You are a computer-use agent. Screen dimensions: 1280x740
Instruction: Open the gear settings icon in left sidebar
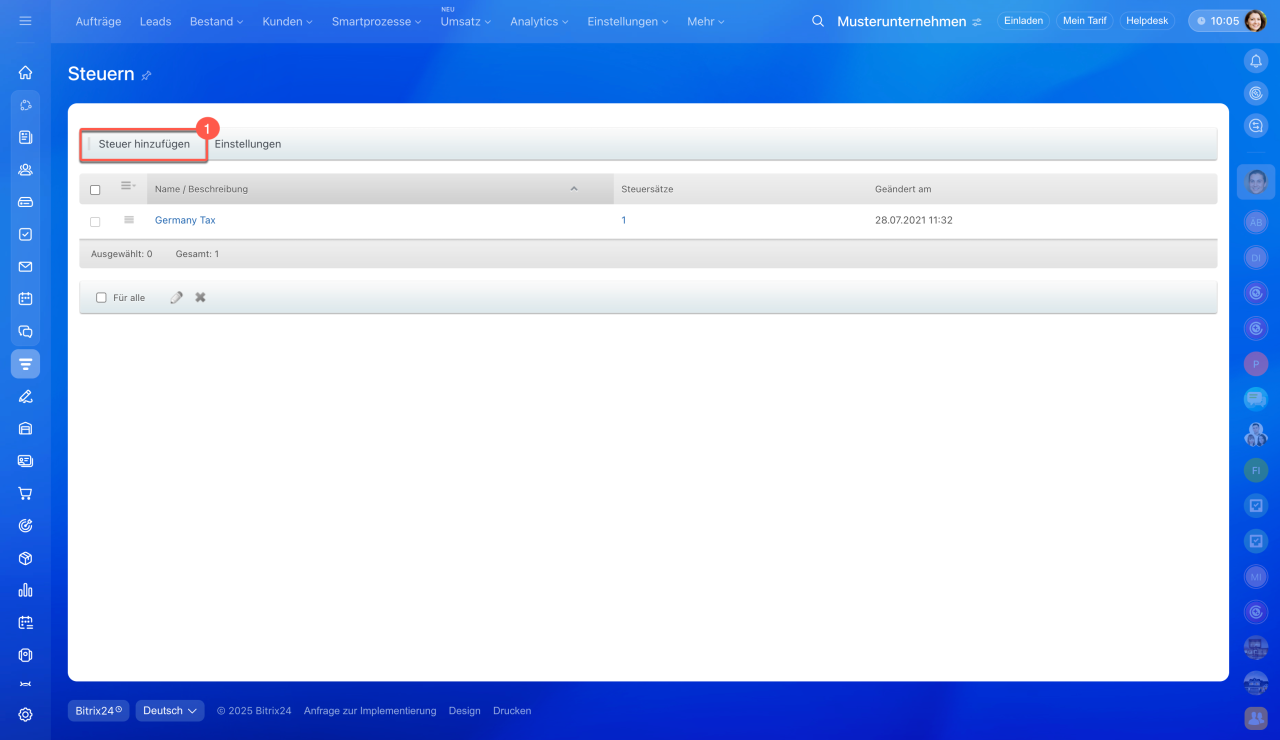click(x=25, y=715)
